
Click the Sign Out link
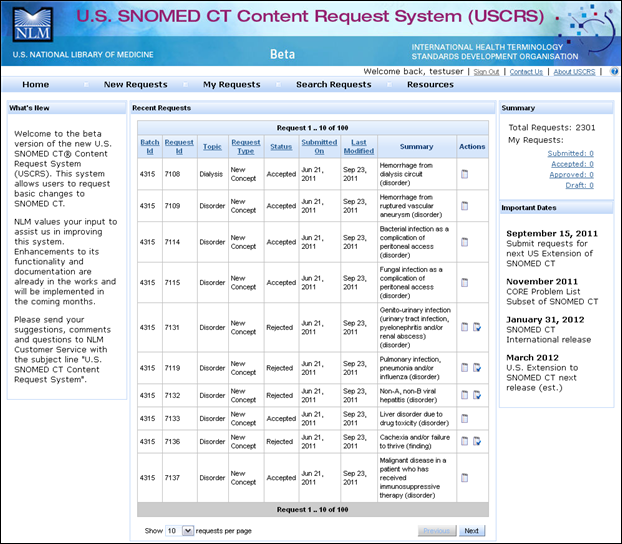point(486,72)
